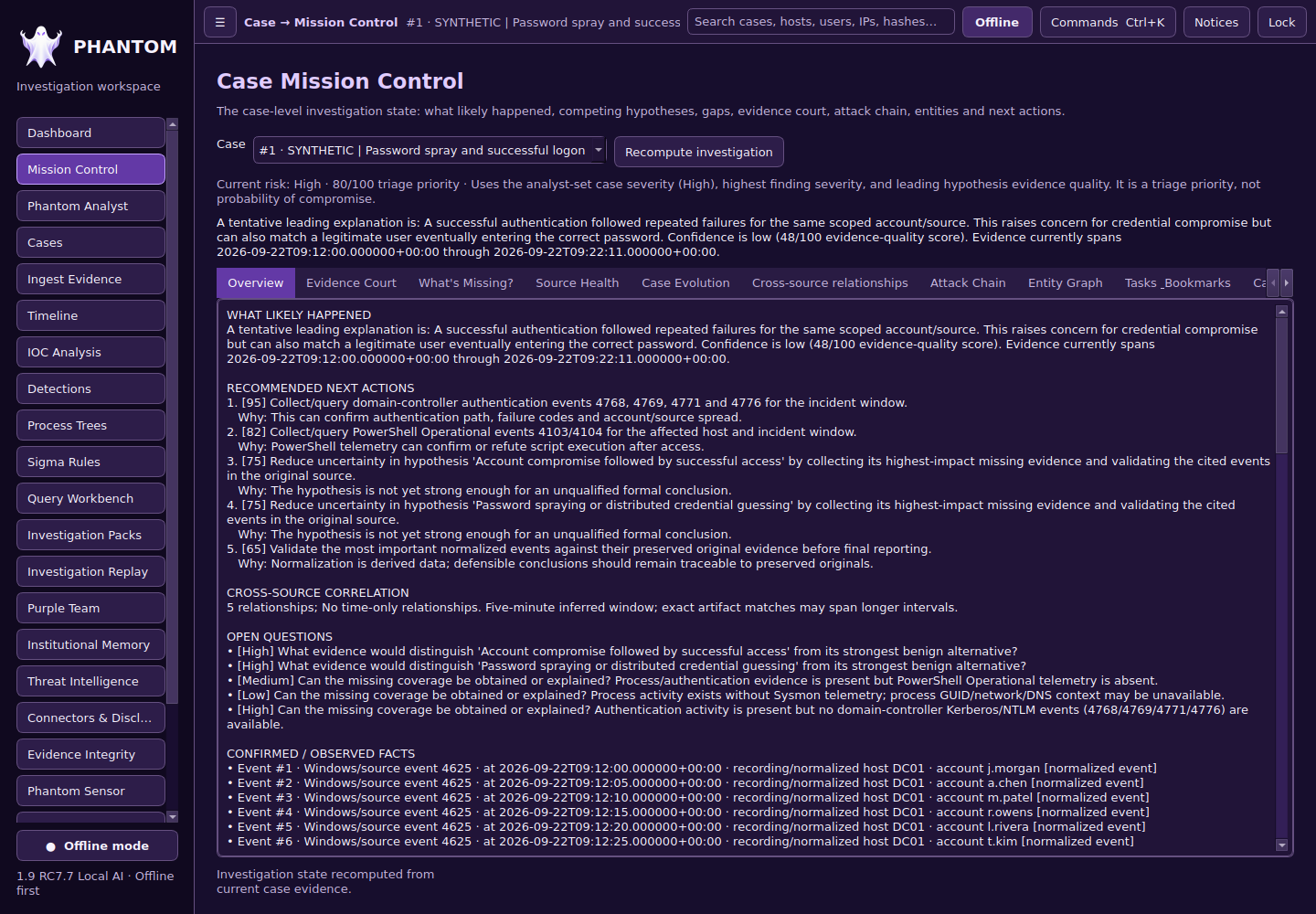1316x914 pixels.
Task: Switch to the Entity Graph tab
Action: point(1065,282)
